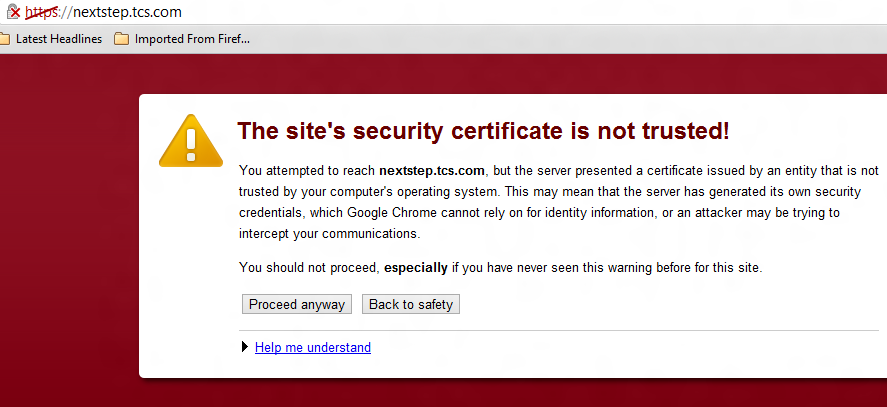
Task: Click the bold nextstep.tcs.com text in the warning
Action: click(x=432, y=170)
